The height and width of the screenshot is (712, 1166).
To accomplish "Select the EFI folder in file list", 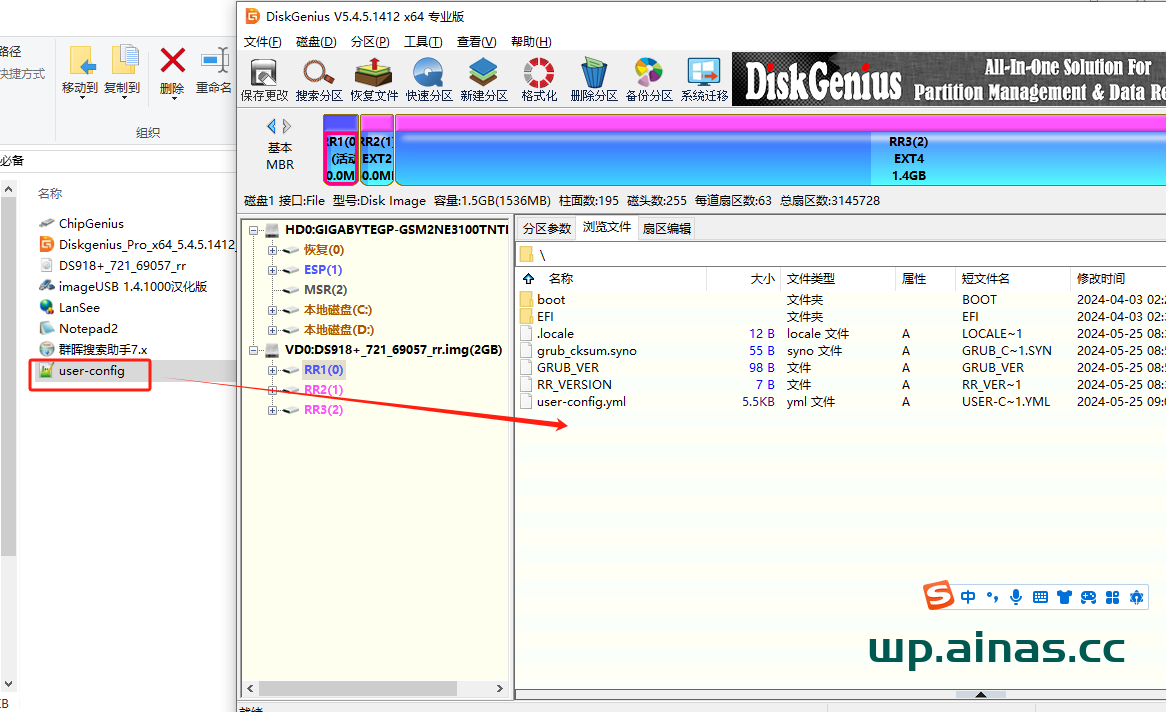I will tap(545, 316).
